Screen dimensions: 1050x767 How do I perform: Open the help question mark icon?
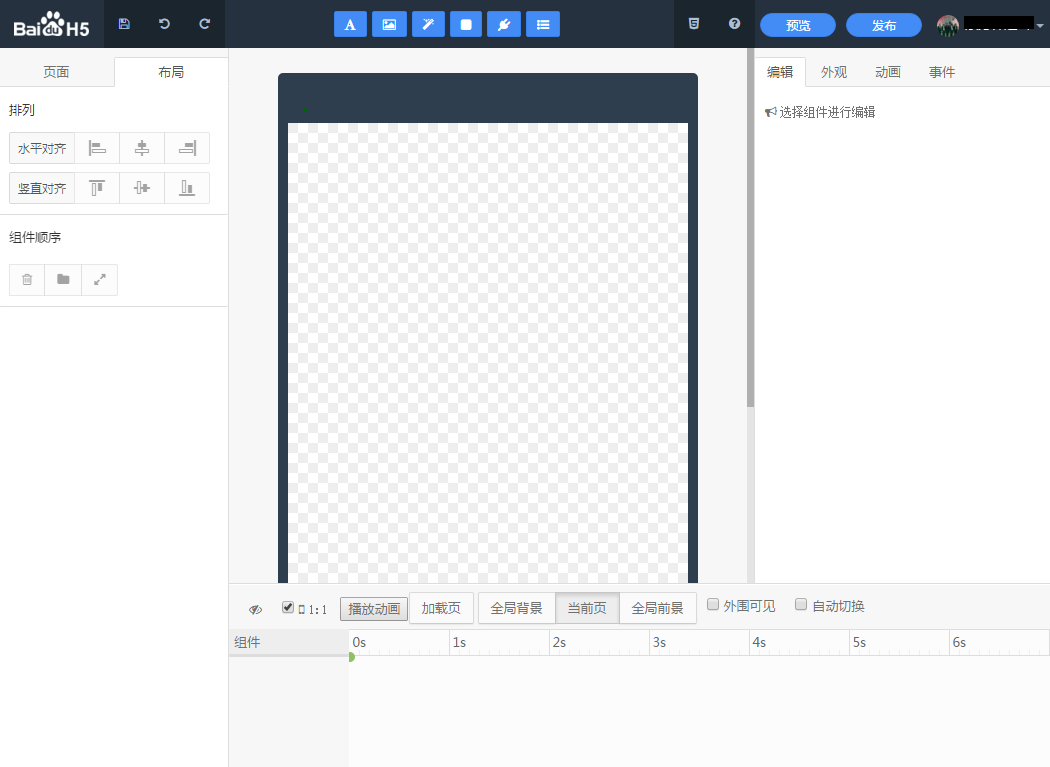[x=735, y=24]
